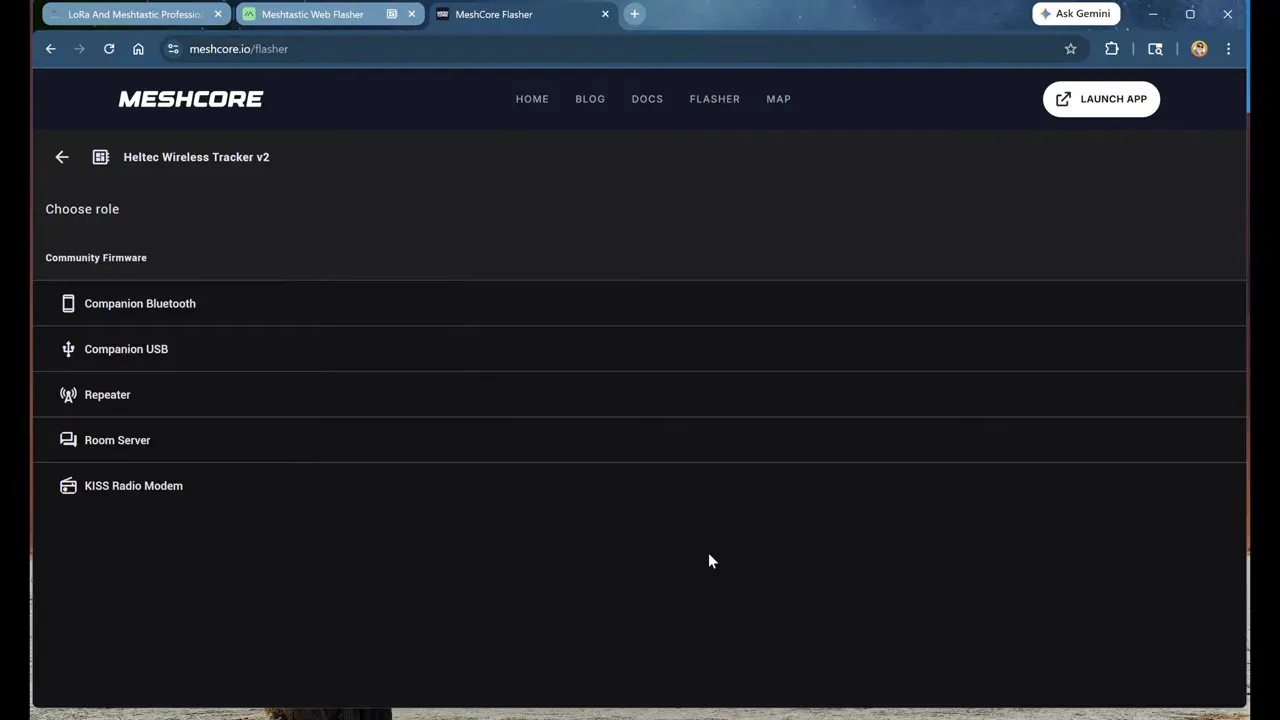This screenshot has height=720, width=1280.
Task: Close the LoRa And Meshtastic tab
Action: pos(218,14)
